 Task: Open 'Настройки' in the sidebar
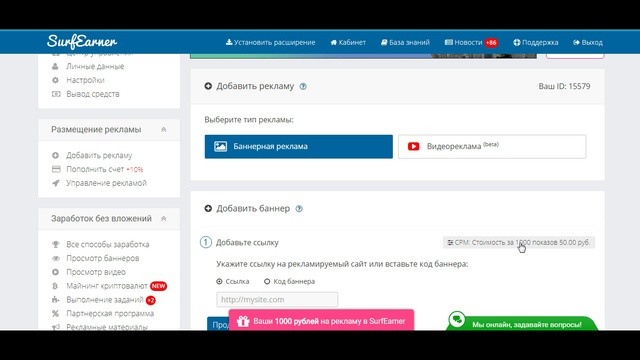pyautogui.click(x=85, y=80)
